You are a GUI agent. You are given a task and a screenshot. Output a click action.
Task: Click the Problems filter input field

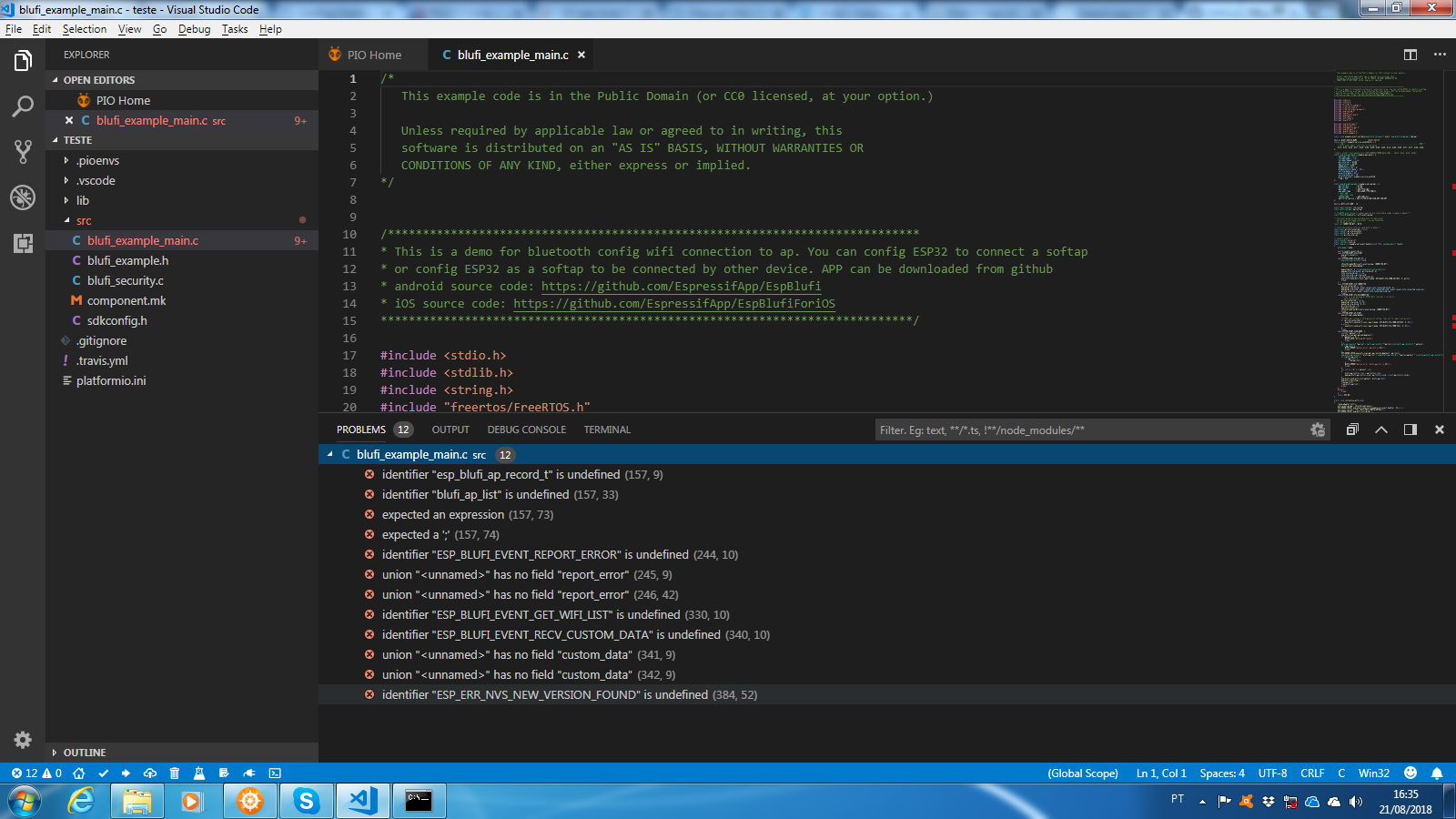(x=1090, y=430)
